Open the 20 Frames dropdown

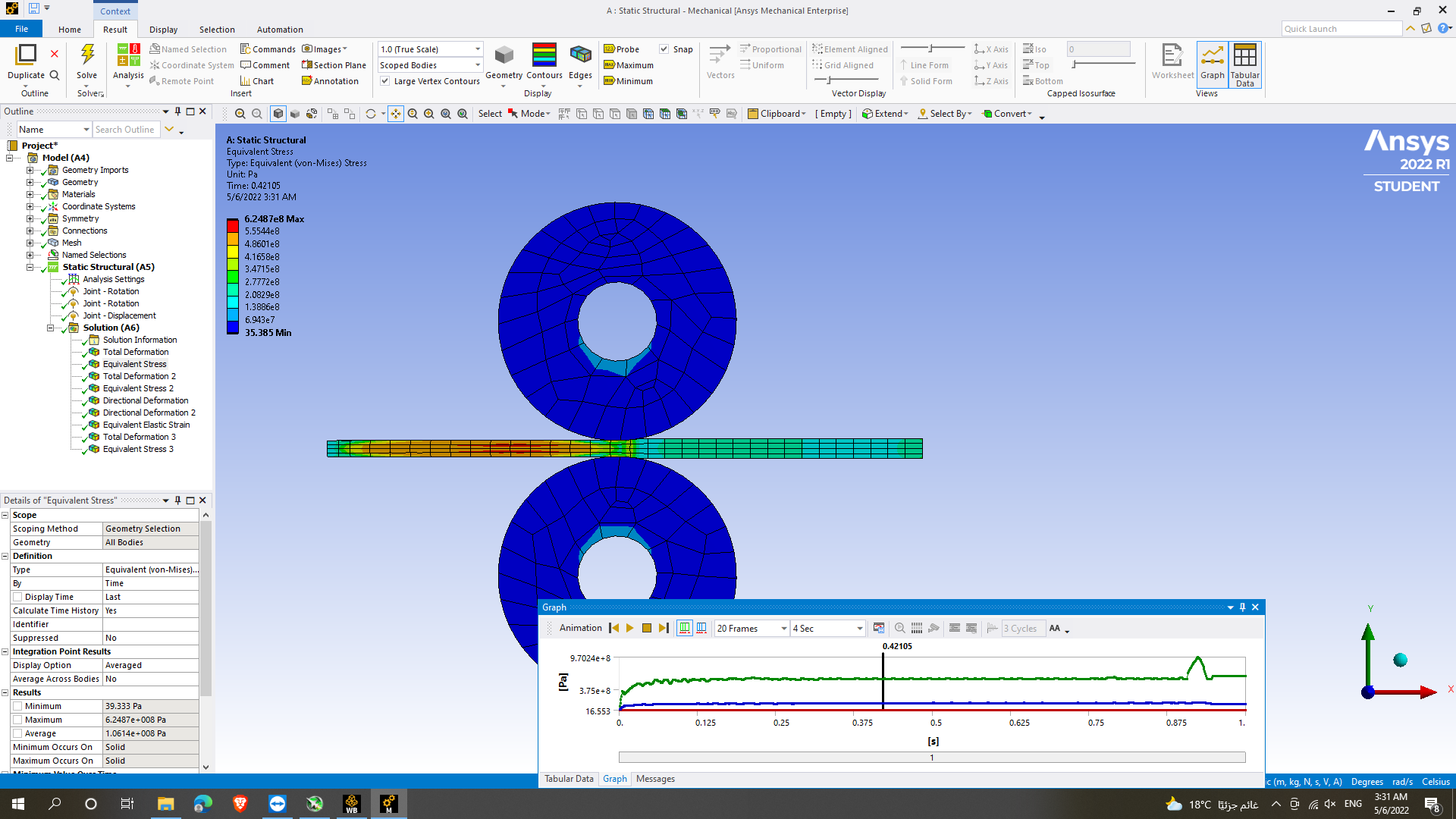point(752,628)
